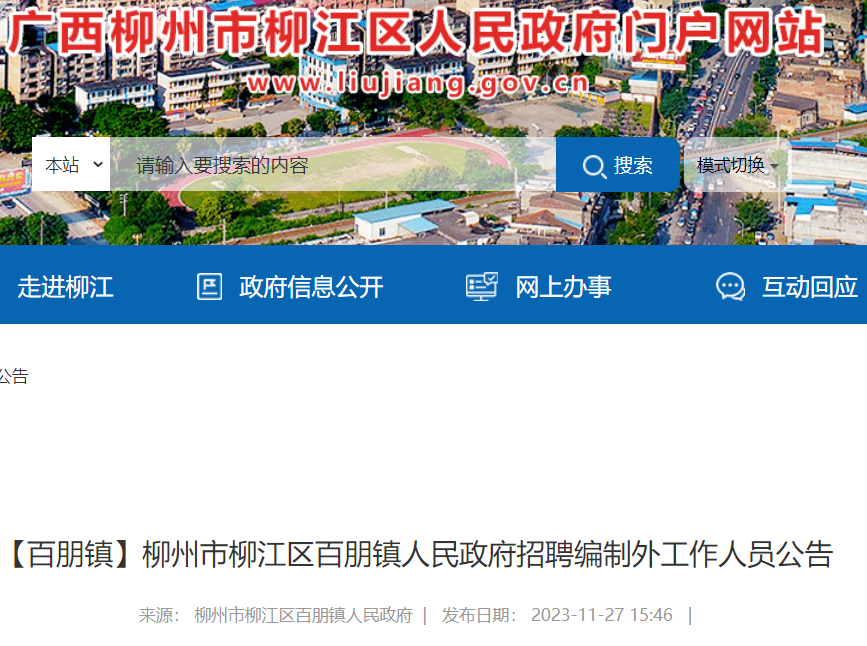The width and height of the screenshot is (867, 646).
Task: Click the chevron arrow next to 本站
Action: [98, 164]
